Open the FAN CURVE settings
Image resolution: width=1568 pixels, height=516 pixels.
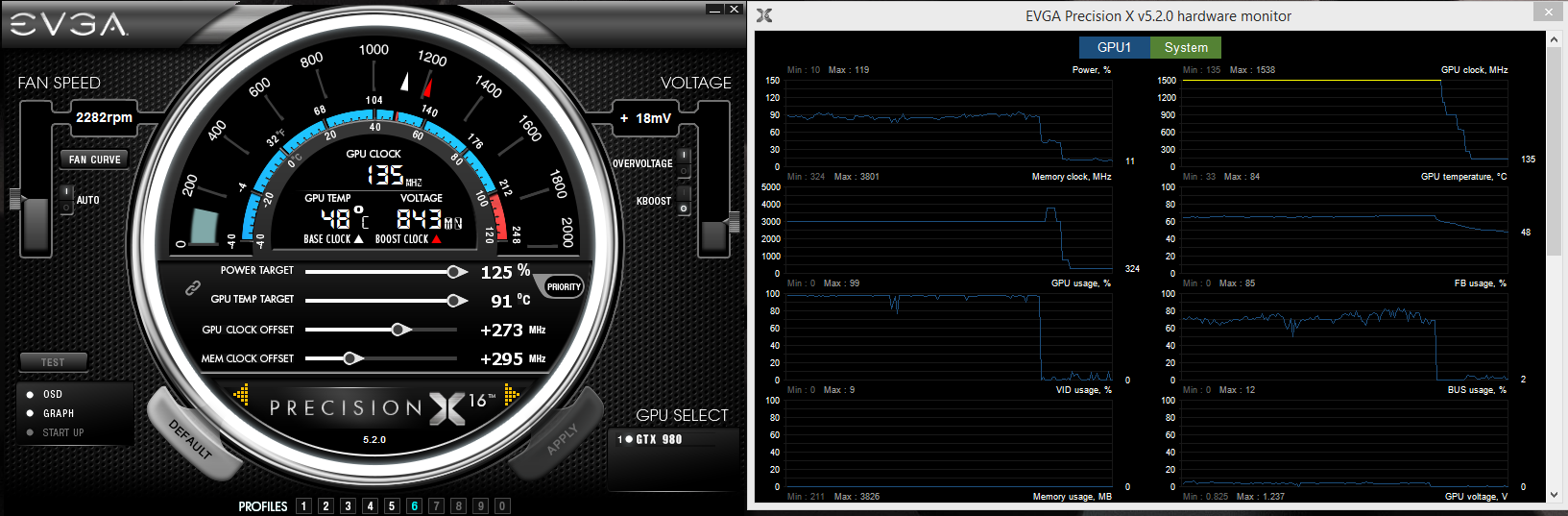(x=94, y=160)
